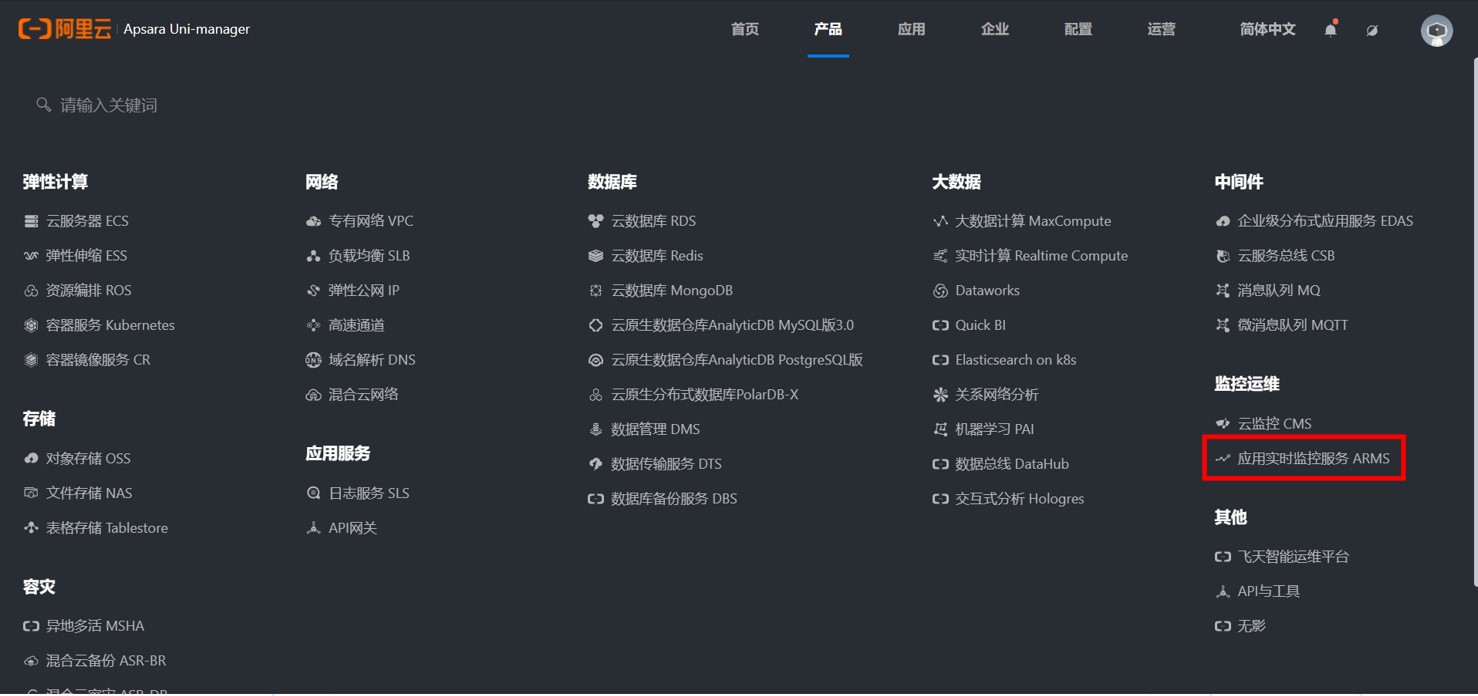
Task: Open Quick BI link
Action: (x=980, y=325)
